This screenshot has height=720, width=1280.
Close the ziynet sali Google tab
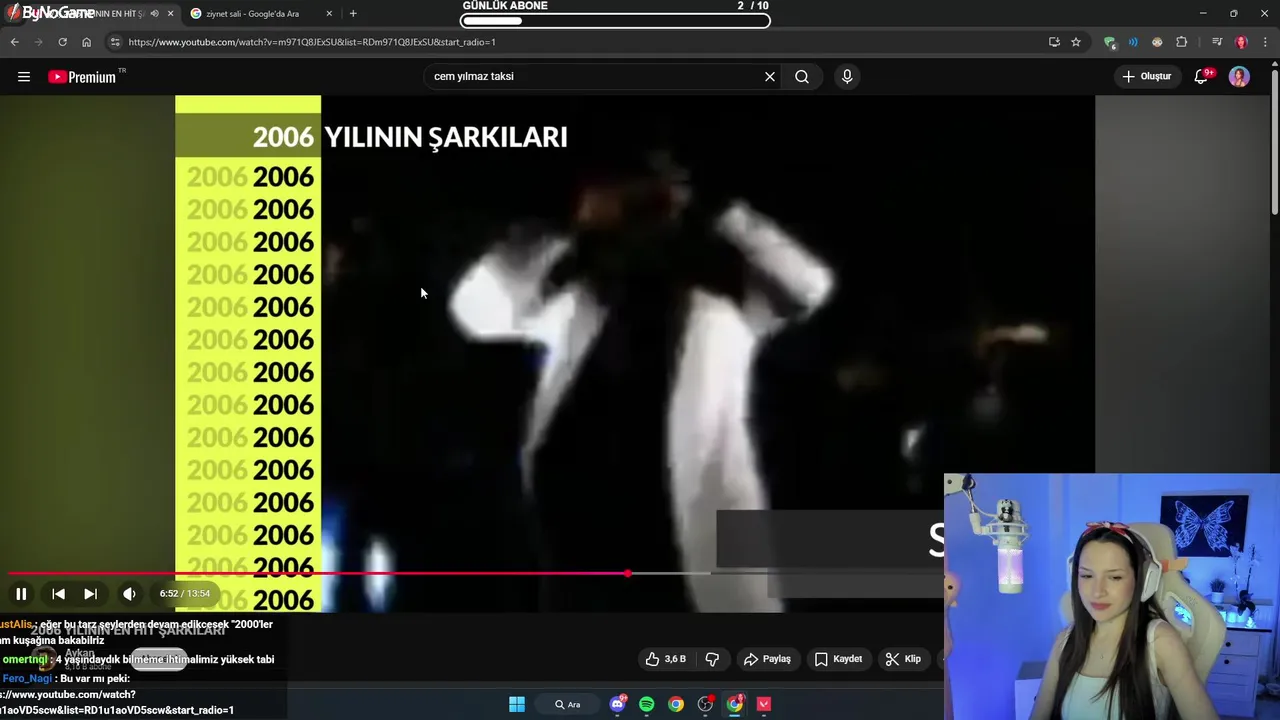[329, 14]
